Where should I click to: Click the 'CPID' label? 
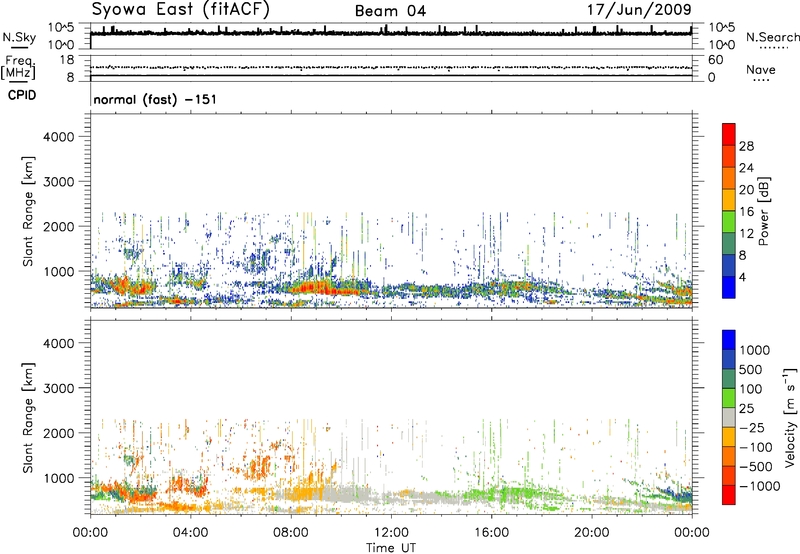click(x=22, y=95)
